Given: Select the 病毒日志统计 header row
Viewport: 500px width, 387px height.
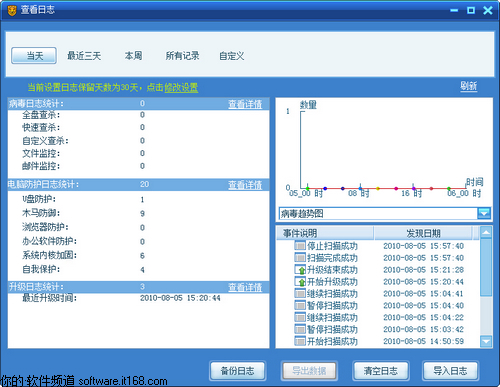Looking at the screenshot, I should [138, 104].
